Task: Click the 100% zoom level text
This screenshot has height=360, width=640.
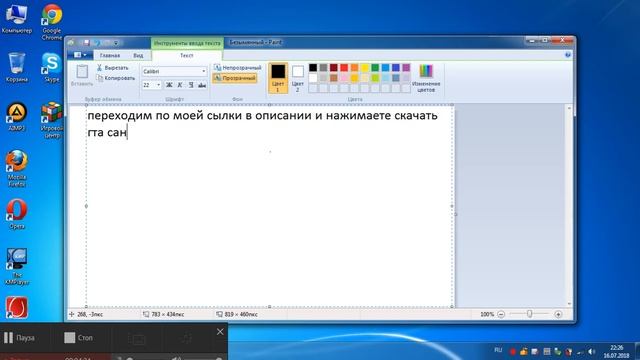Action: [487, 314]
